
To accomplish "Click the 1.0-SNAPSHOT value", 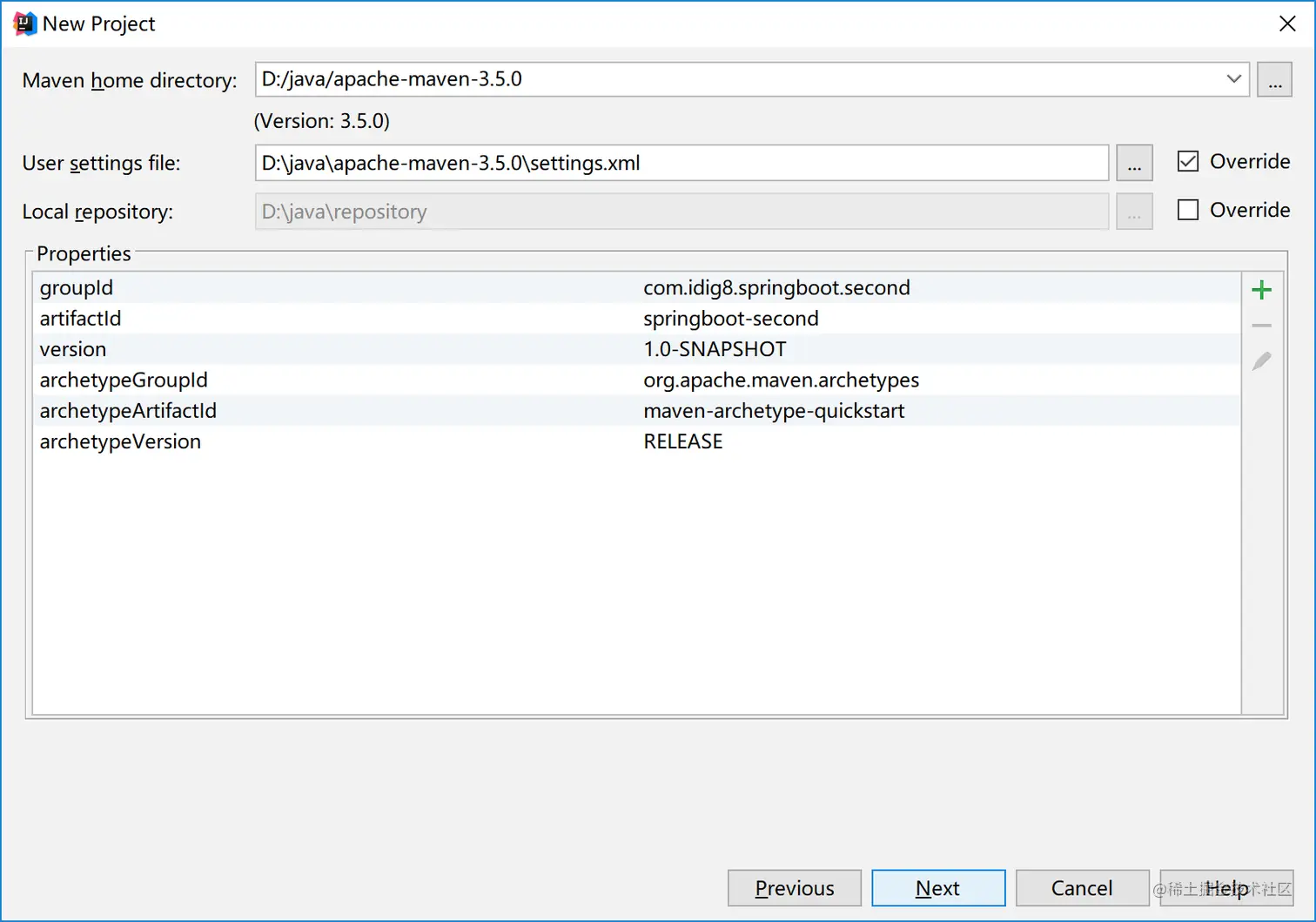I will (x=715, y=349).
